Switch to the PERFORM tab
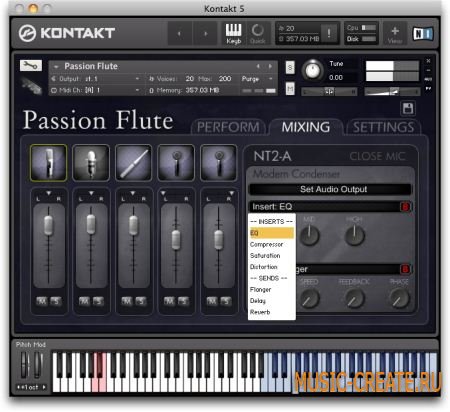 coord(228,127)
